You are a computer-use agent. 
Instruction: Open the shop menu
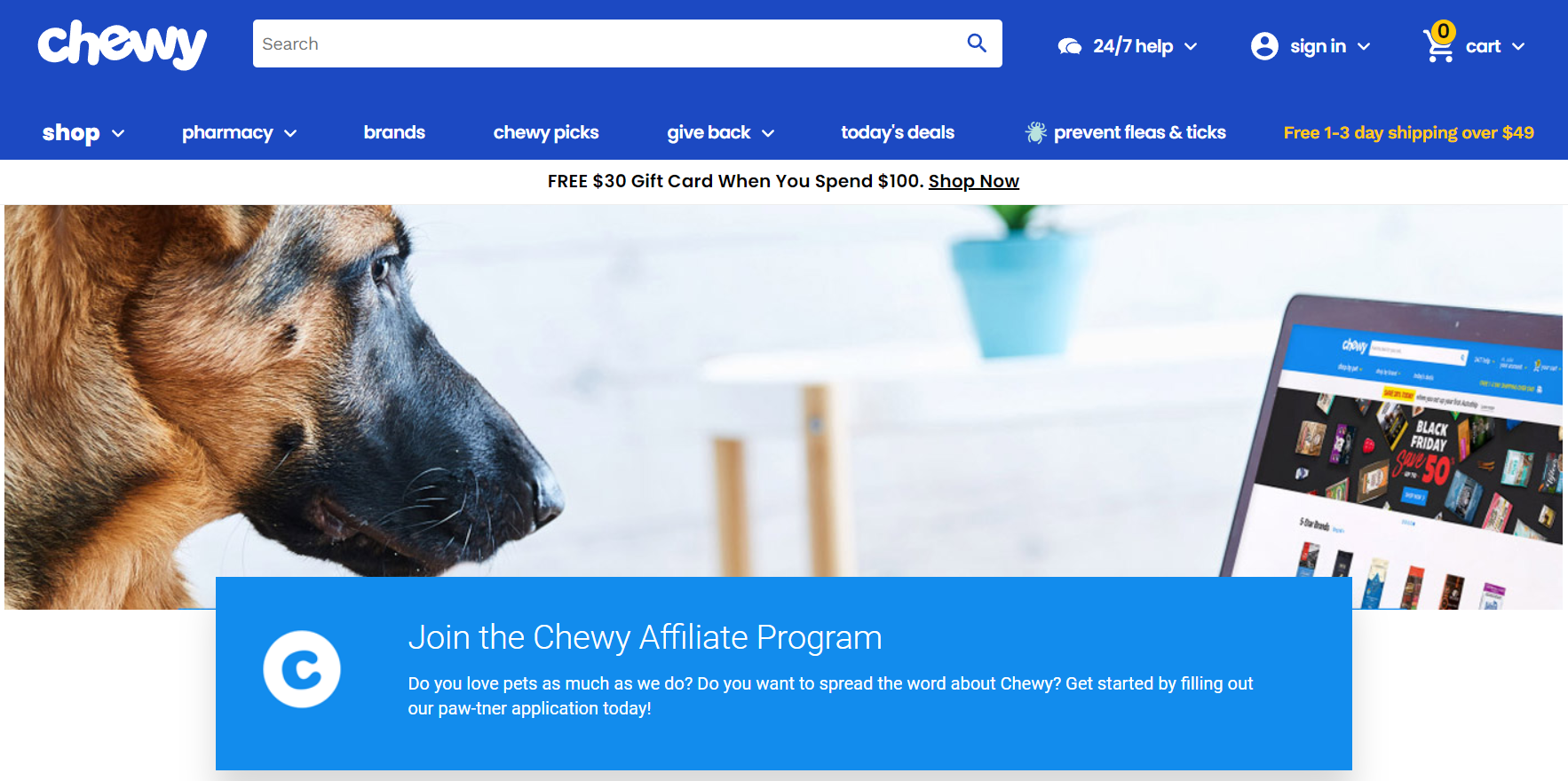[83, 133]
